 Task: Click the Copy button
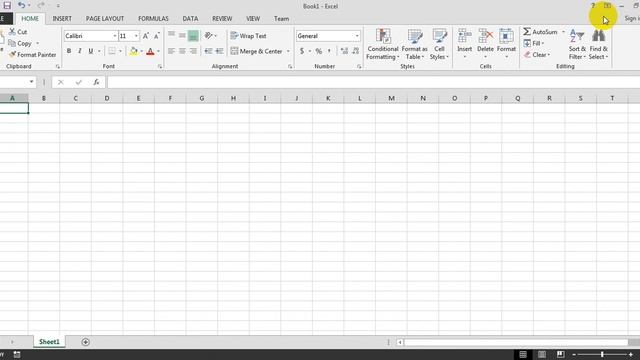pyautogui.click(x=20, y=43)
